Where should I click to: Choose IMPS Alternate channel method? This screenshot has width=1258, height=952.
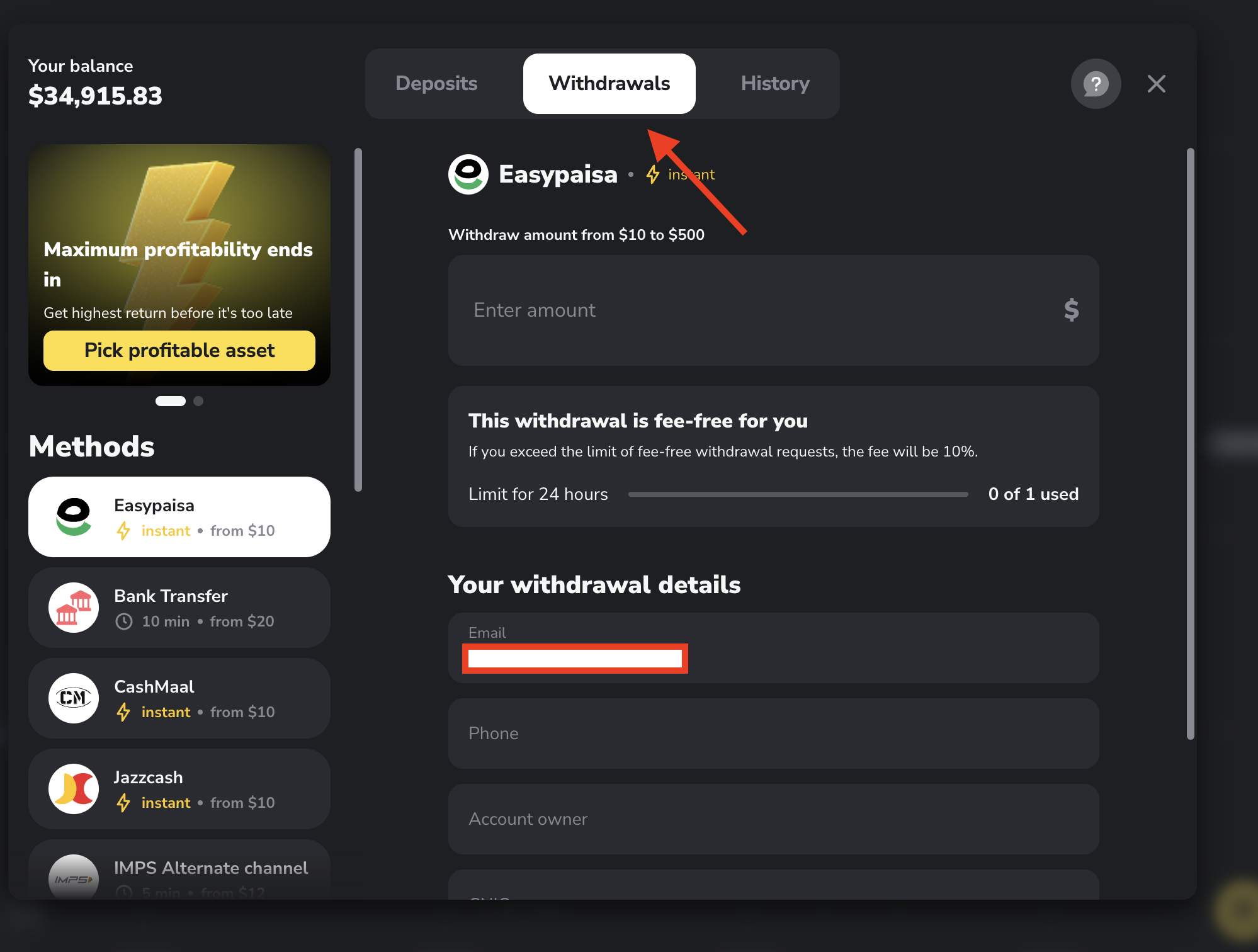[179, 870]
